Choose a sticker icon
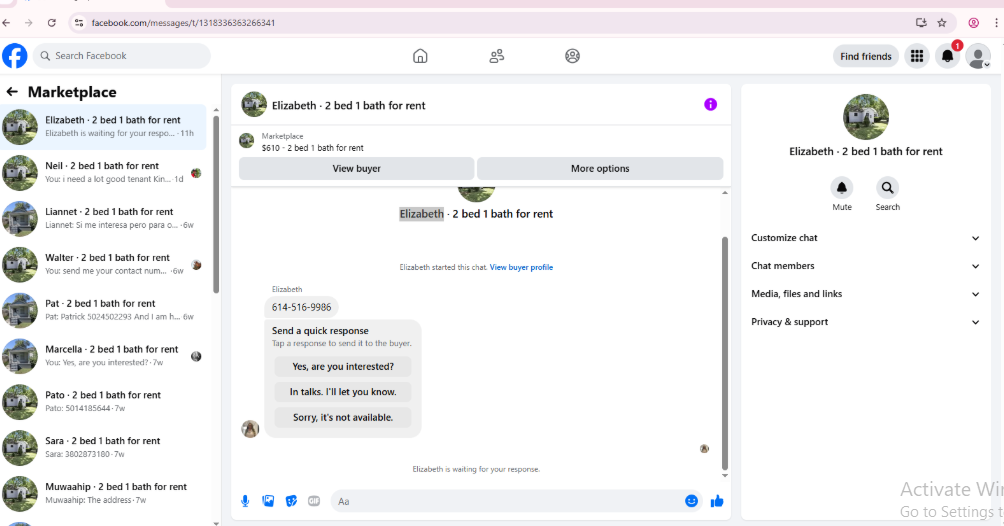The image size is (1004, 526). [x=291, y=501]
